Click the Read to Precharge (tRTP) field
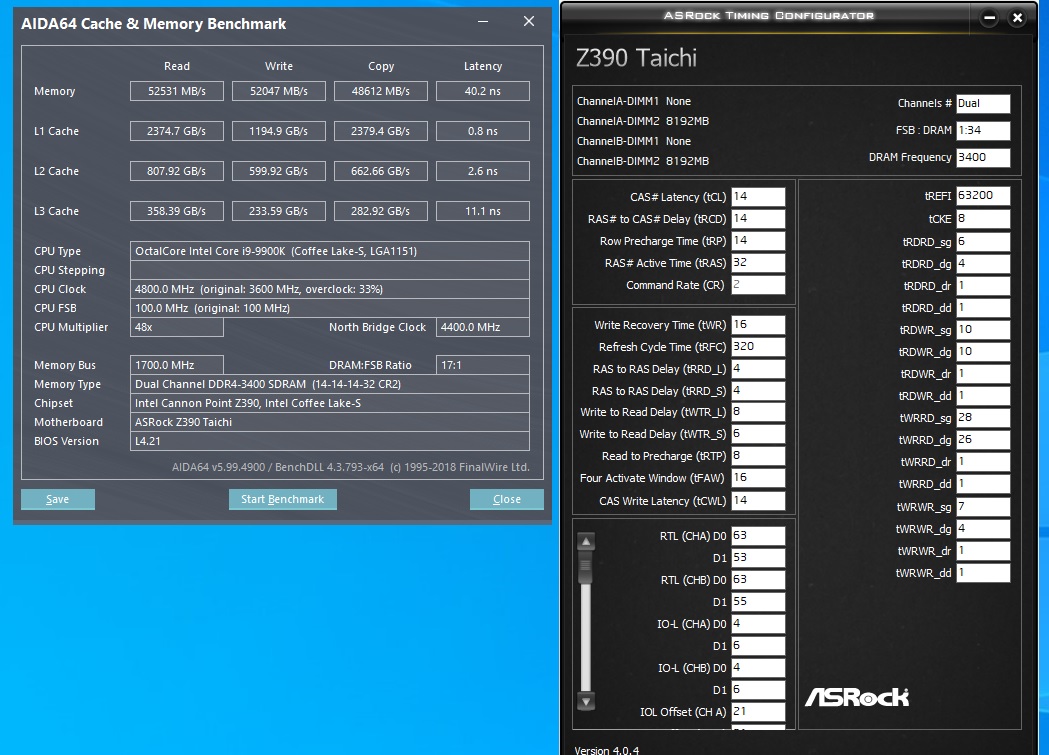This screenshot has width=1049, height=755. (x=758, y=456)
